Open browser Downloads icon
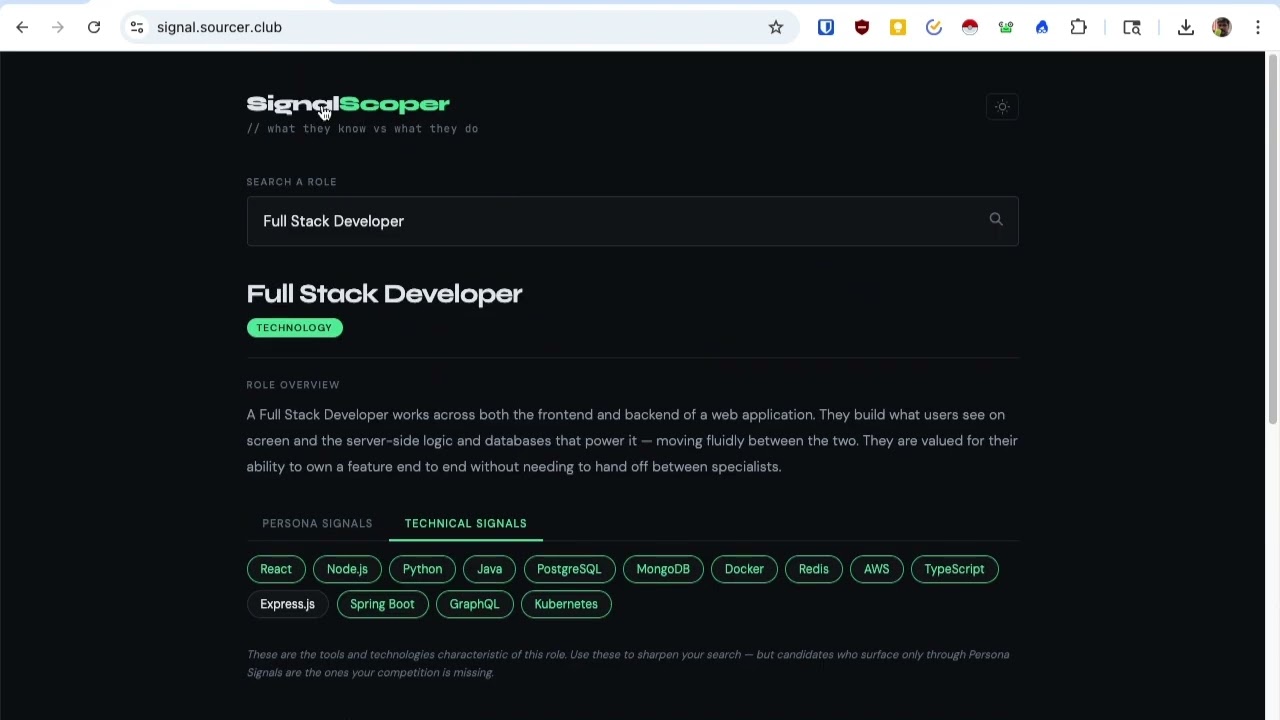 [x=1186, y=27]
